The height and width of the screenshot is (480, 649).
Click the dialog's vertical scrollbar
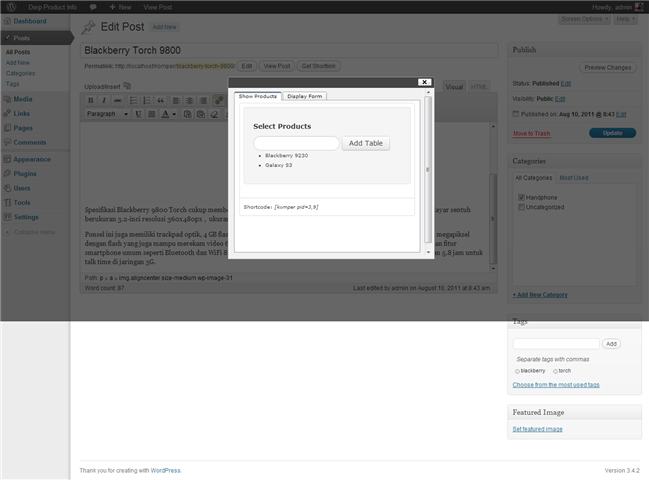[428, 170]
